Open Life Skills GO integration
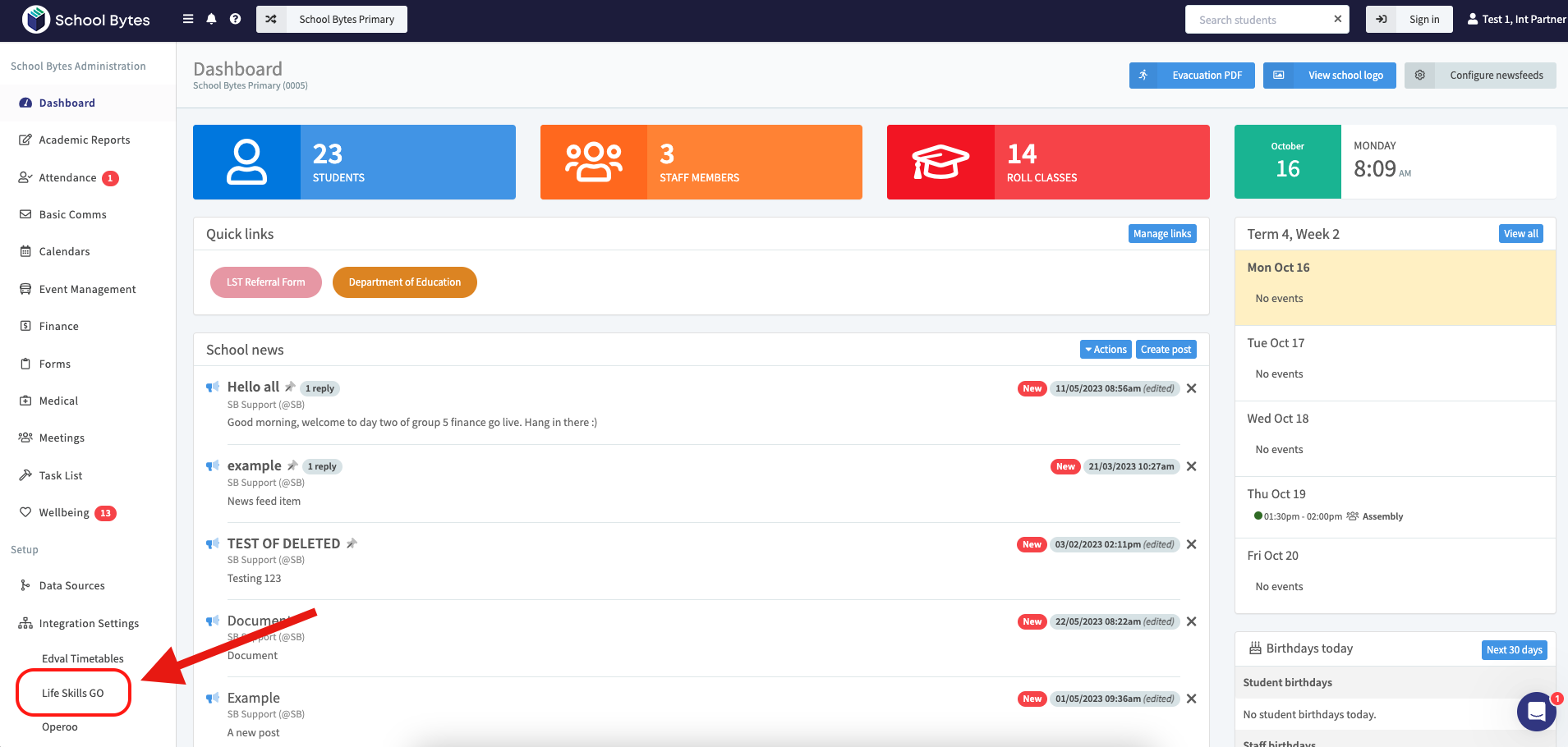 (73, 693)
